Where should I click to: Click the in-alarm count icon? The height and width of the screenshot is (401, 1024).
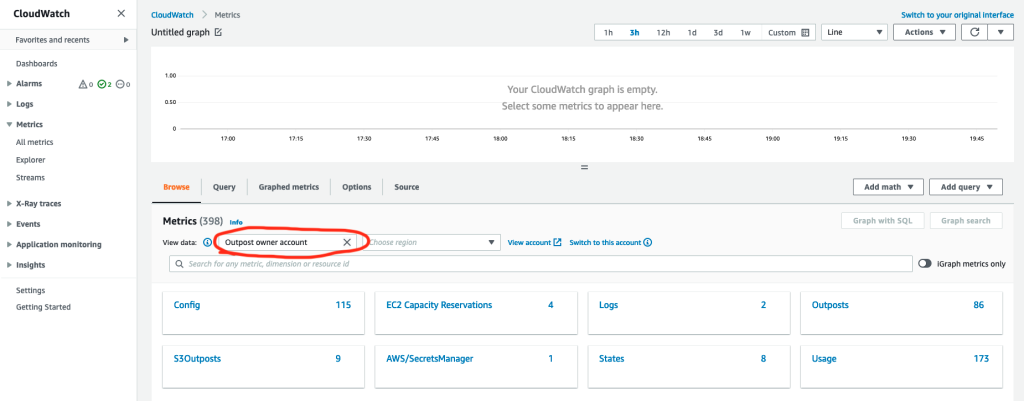(83, 84)
